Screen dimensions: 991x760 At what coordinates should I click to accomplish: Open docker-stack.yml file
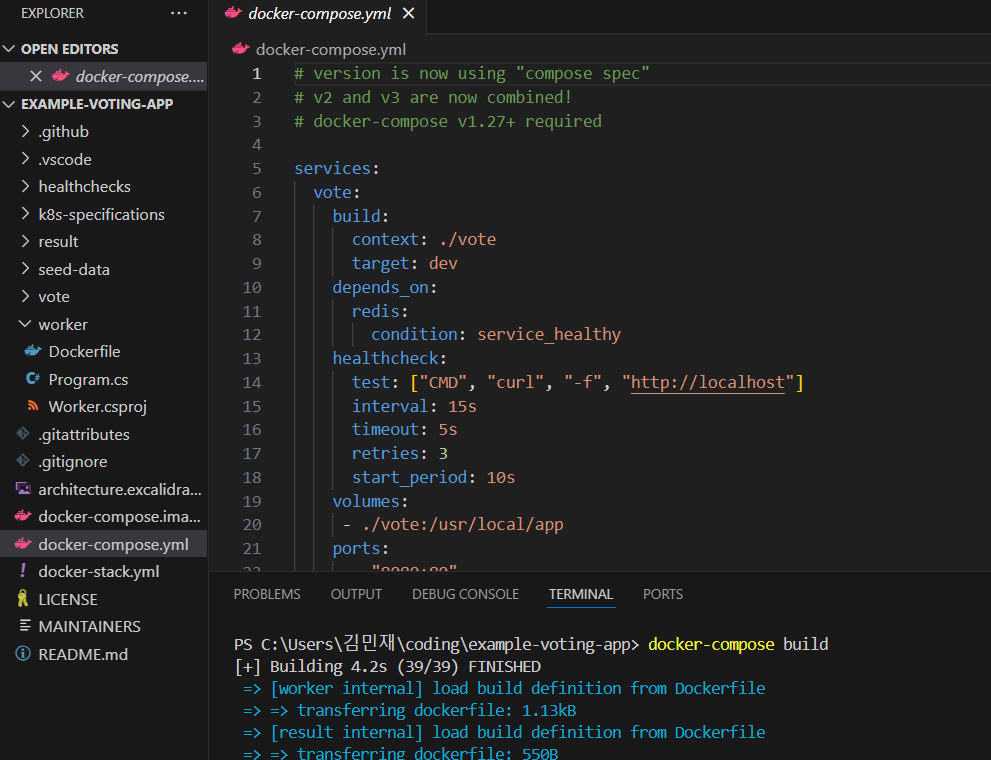[99, 571]
